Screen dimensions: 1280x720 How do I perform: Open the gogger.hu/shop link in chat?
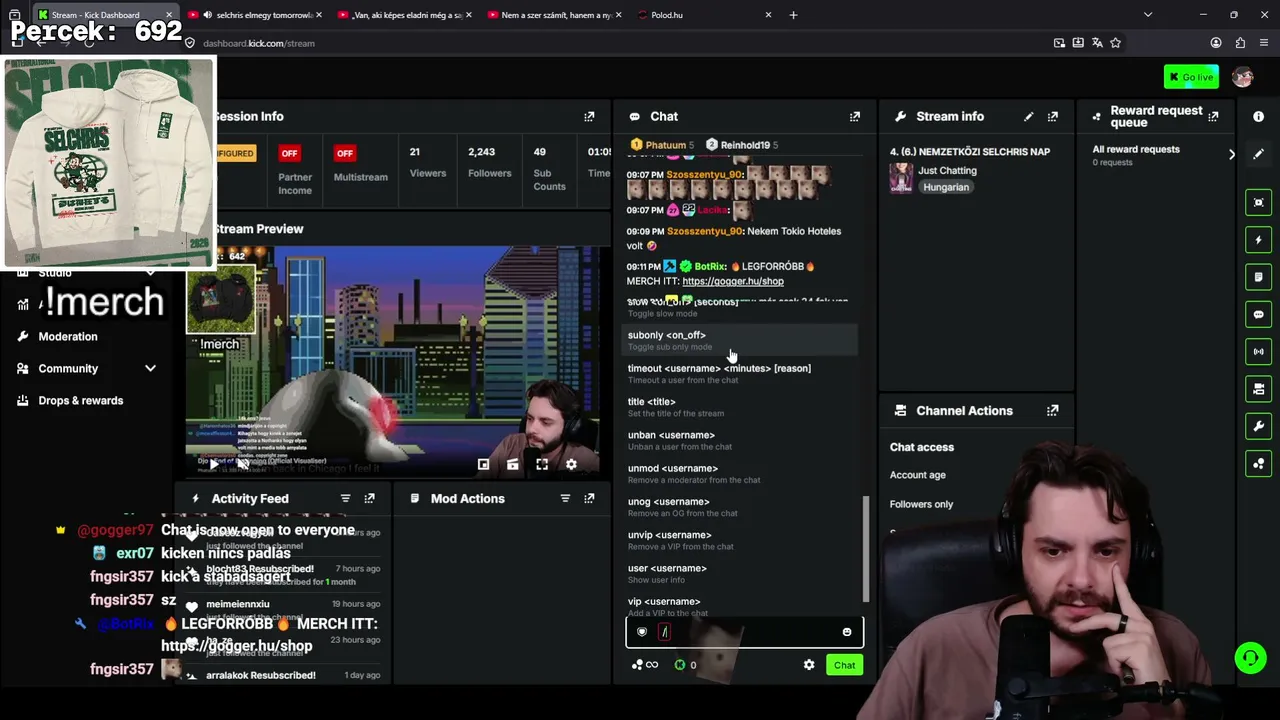tap(733, 281)
